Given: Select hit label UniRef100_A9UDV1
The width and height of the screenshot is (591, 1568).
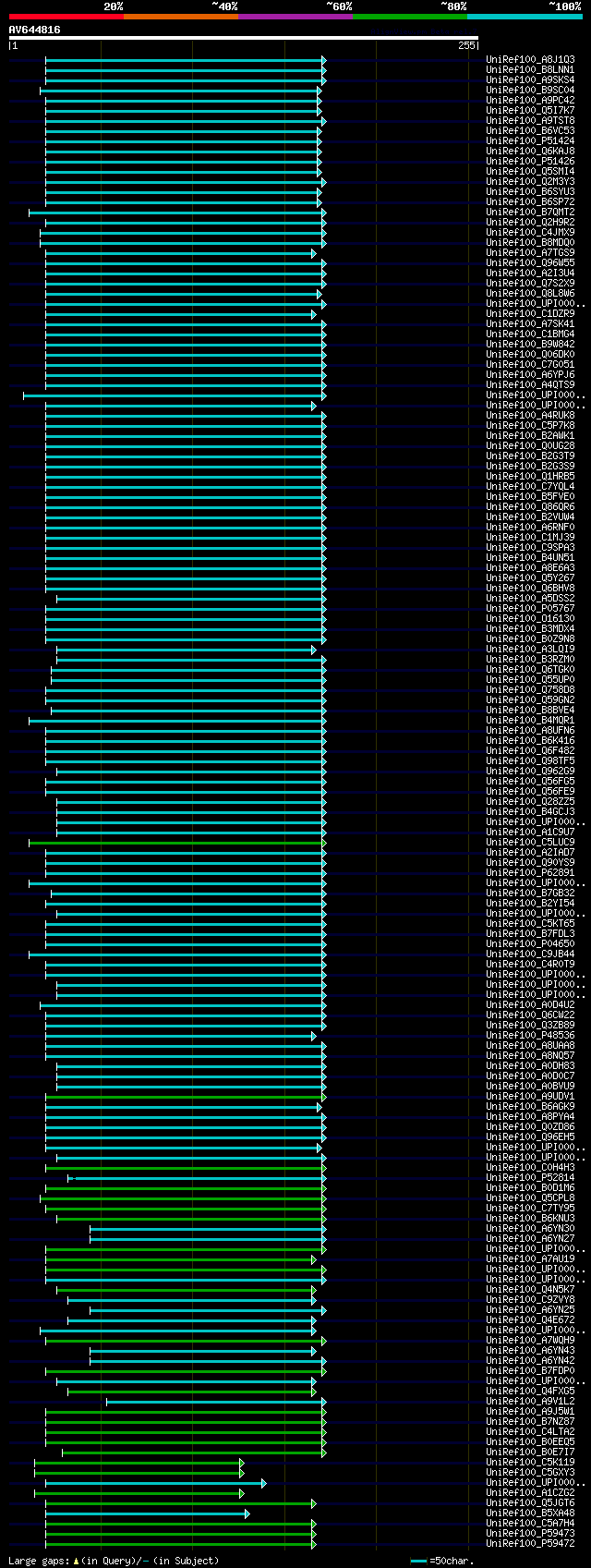Looking at the screenshot, I should 530,1097.
